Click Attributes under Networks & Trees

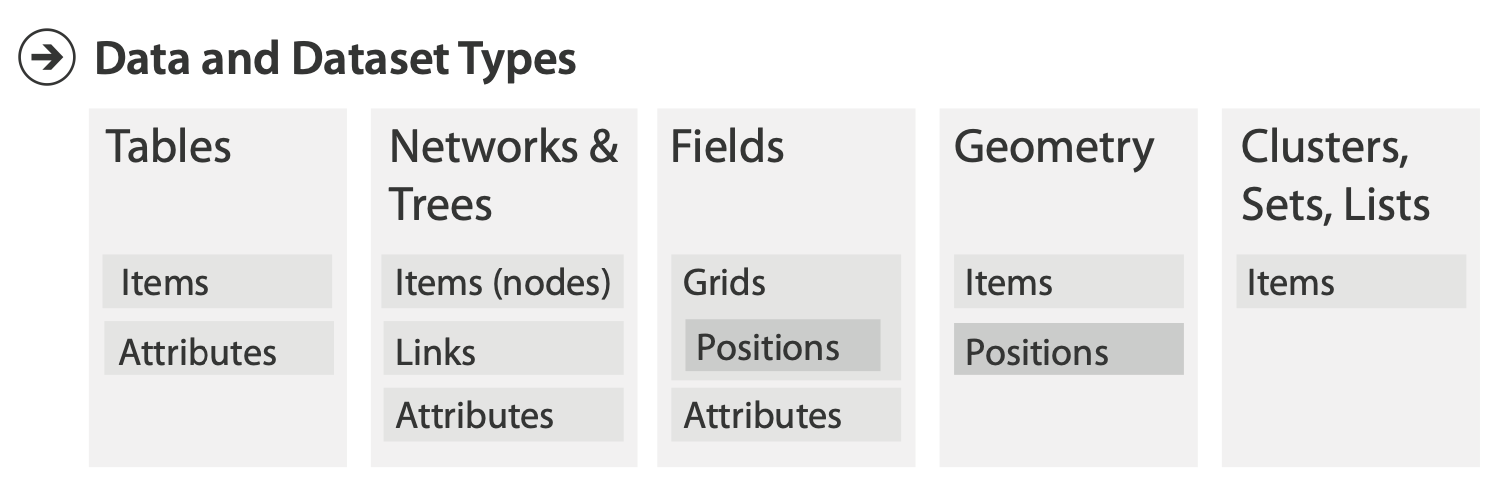[502, 415]
